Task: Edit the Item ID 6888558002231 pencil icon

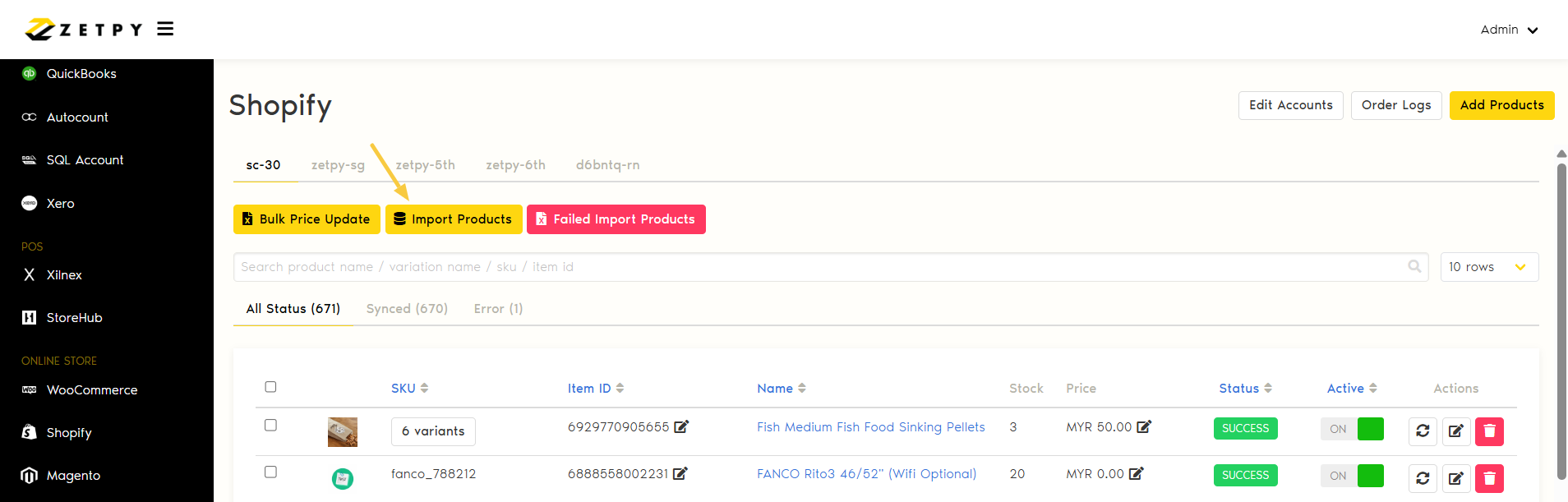Action: (680, 473)
